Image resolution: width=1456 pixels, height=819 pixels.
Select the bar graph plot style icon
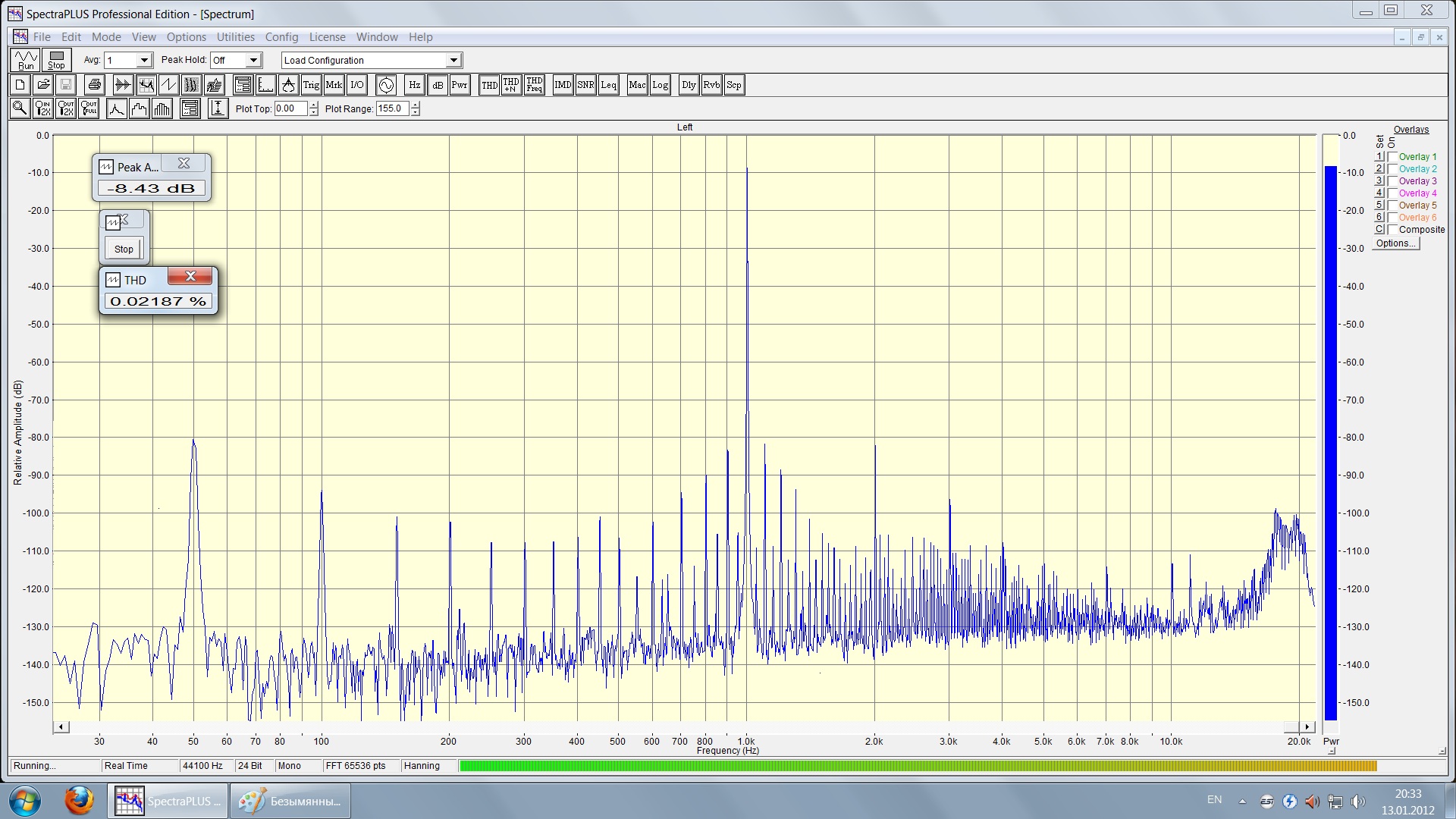click(162, 108)
